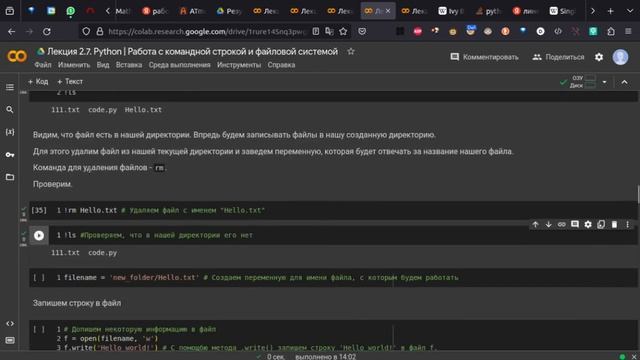Translate this page icon in address bar
This screenshot has height=360, width=640.
329,31
